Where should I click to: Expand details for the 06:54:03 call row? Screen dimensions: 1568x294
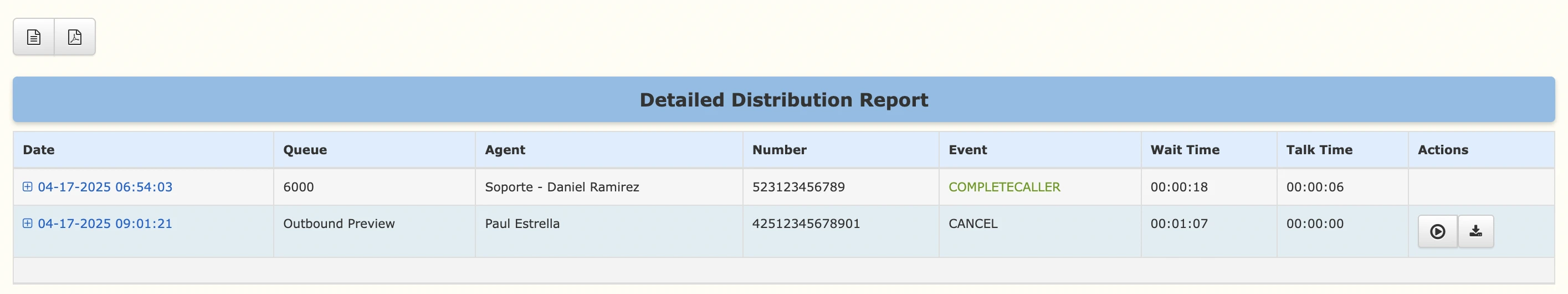(x=27, y=186)
